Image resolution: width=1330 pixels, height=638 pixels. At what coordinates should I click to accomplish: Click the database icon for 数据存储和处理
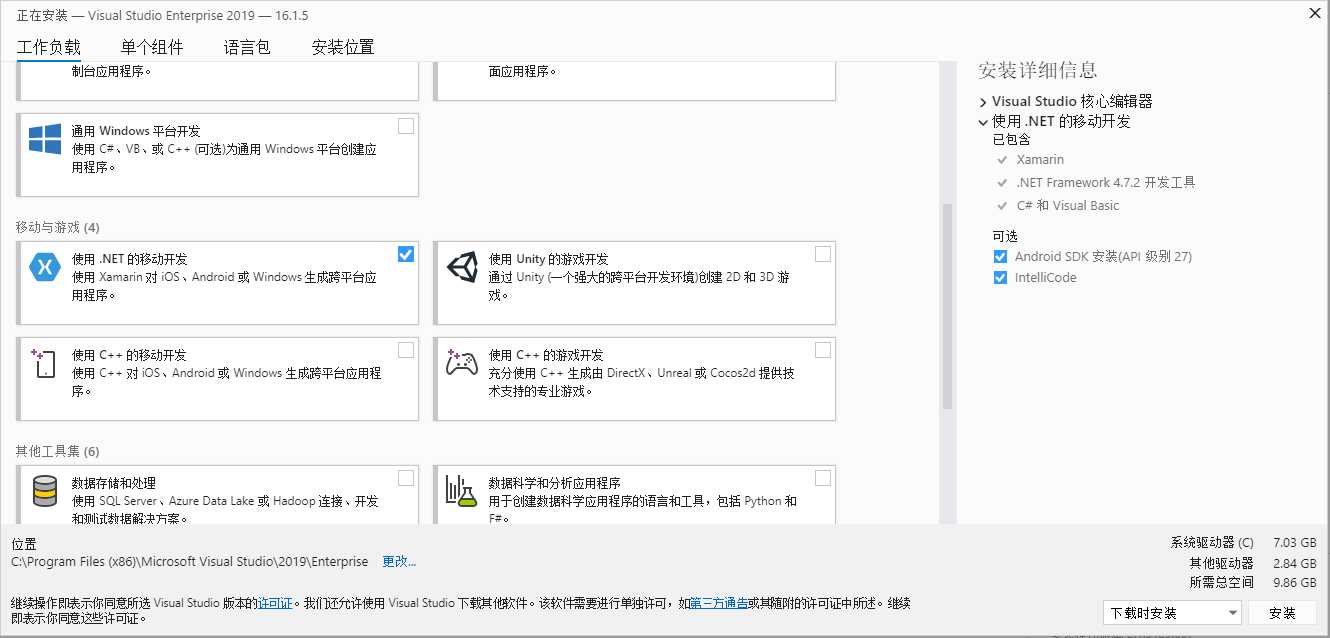[x=45, y=491]
